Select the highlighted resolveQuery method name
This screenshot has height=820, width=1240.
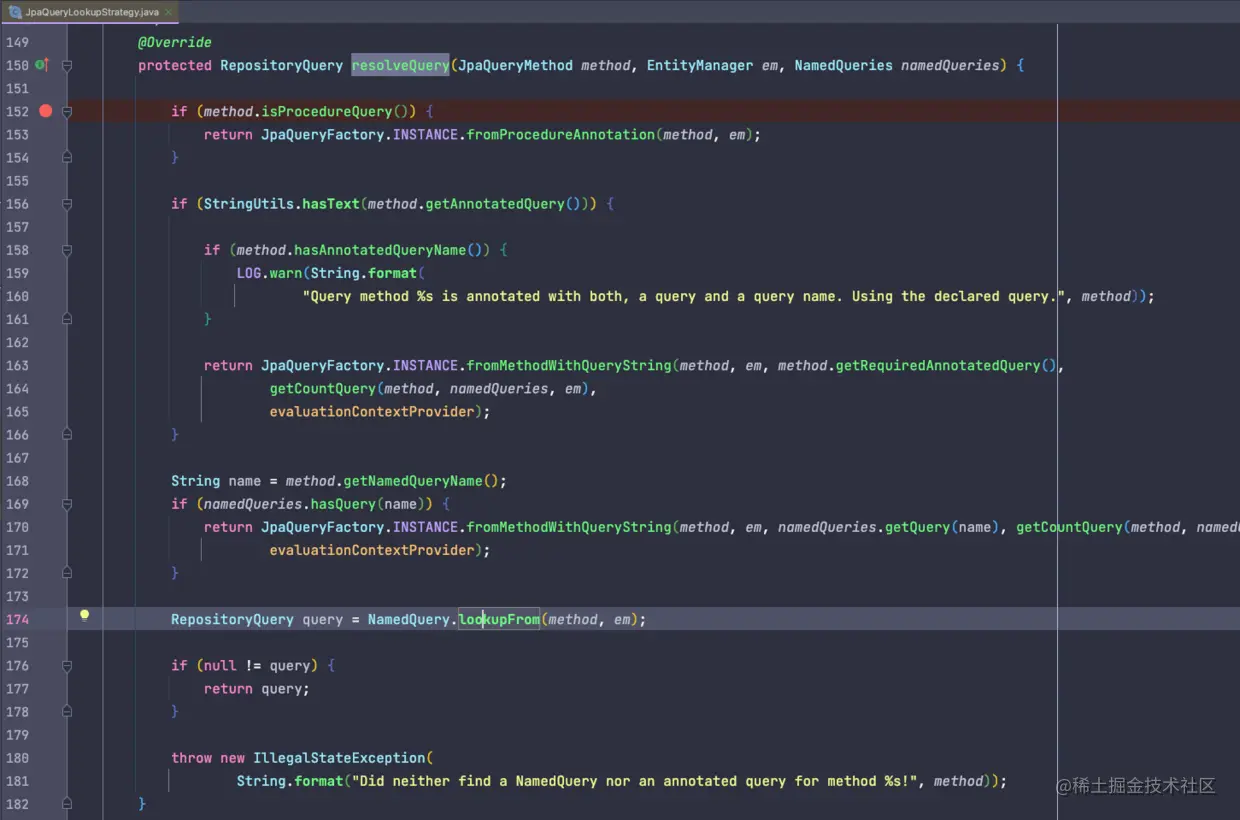click(400, 65)
